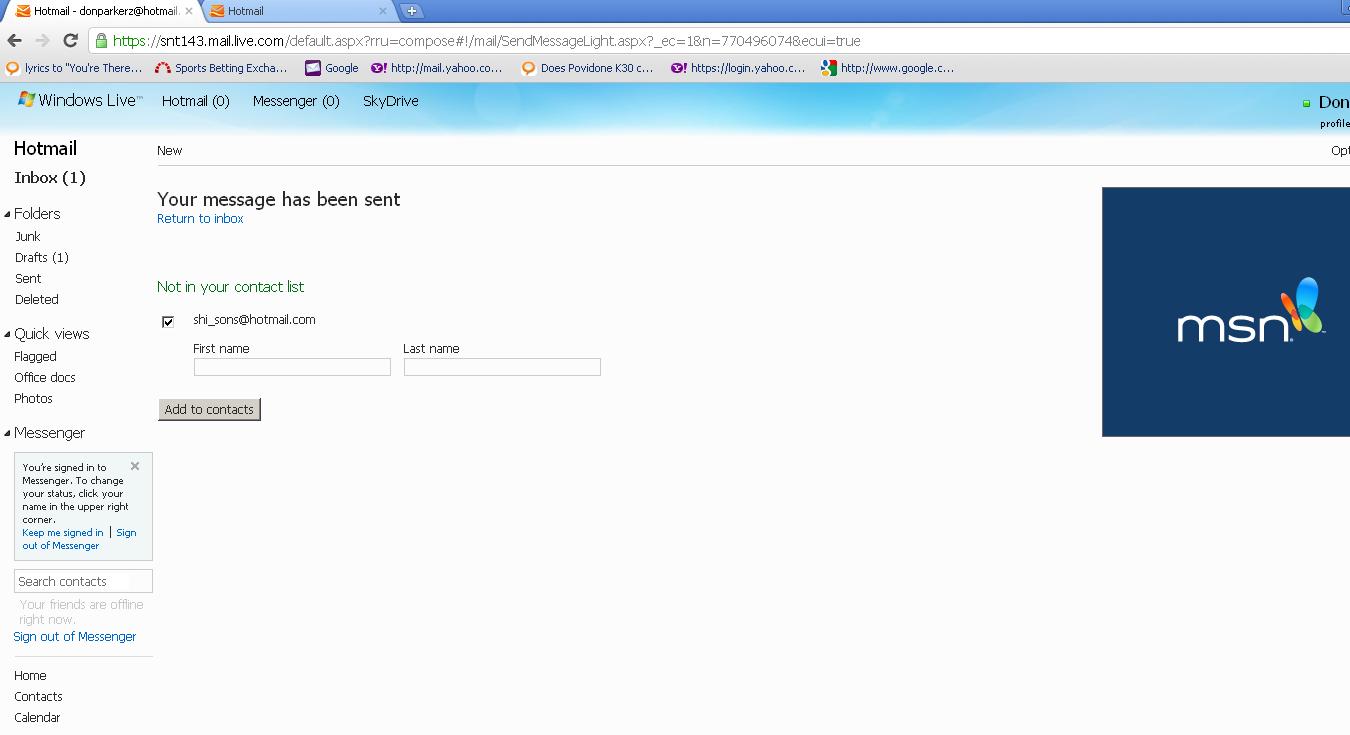Open the Drafts (1) folder
The height and width of the screenshot is (735, 1350).
(x=41, y=258)
